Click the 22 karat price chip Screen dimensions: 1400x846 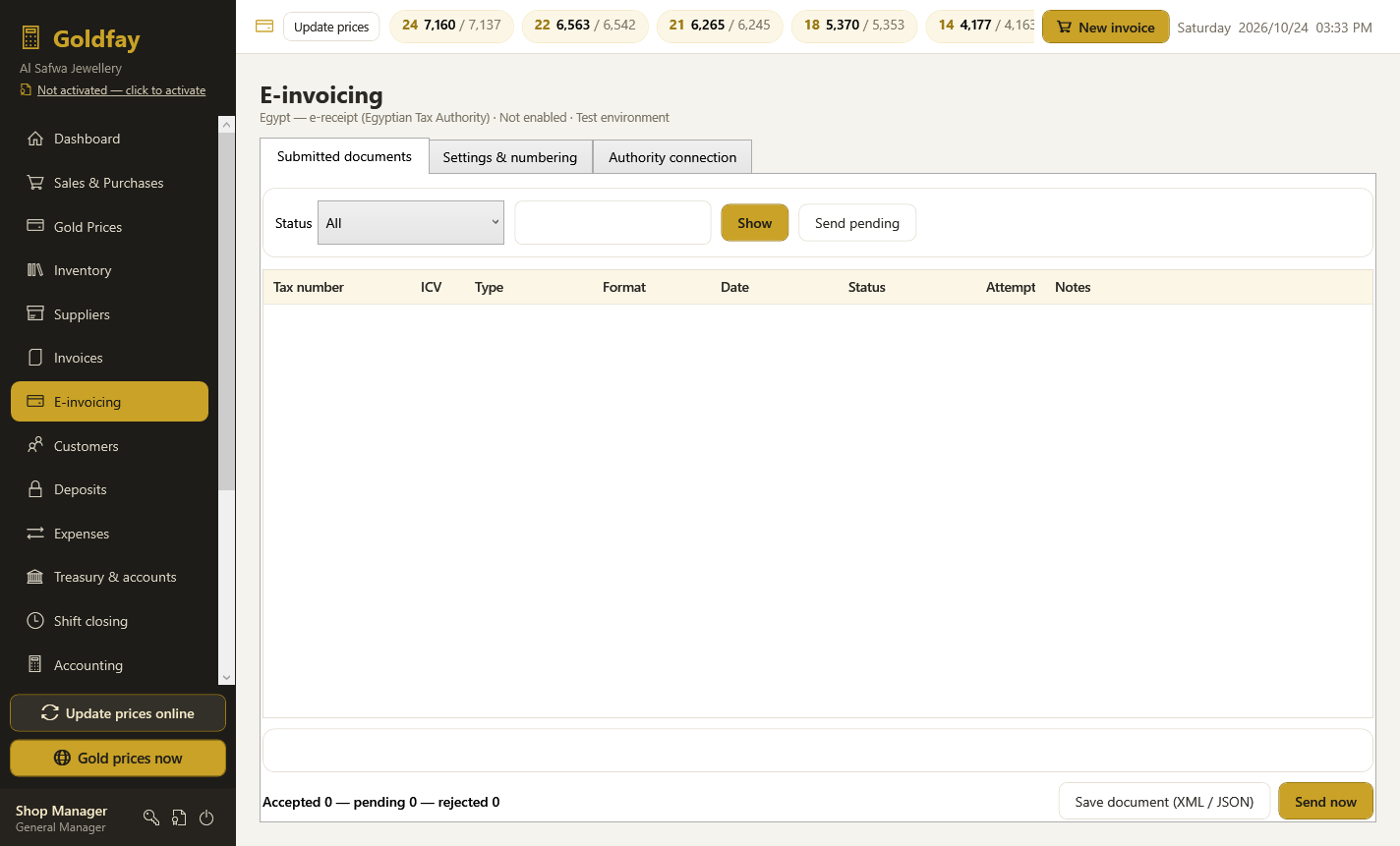[x=585, y=26]
